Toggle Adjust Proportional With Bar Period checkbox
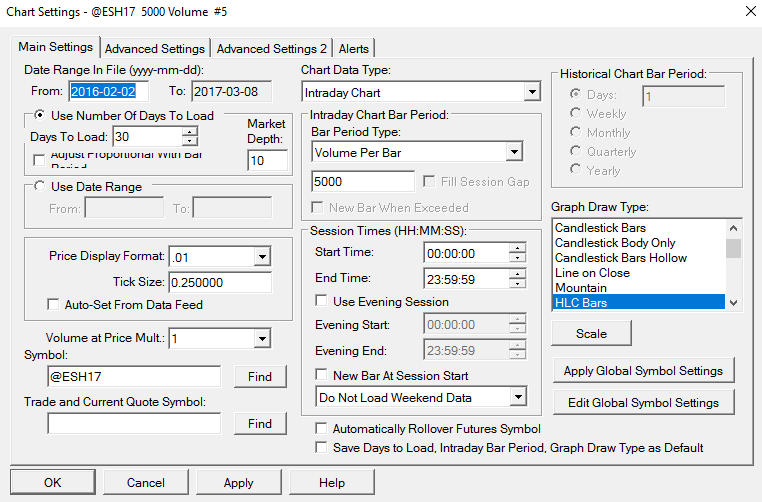Viewport: 762px width, 502px height. click(x=39, y=160)
